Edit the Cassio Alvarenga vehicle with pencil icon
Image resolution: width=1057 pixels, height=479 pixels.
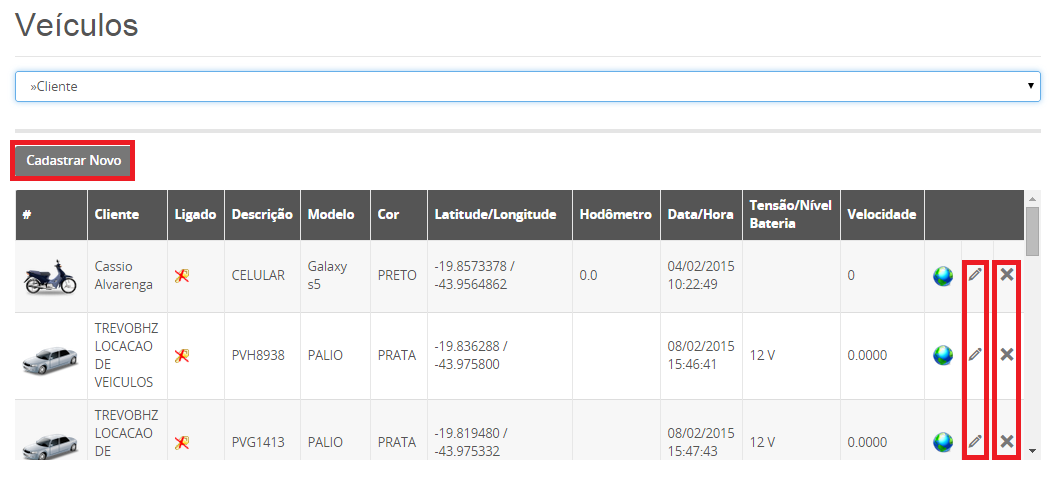tap(975, 274)
